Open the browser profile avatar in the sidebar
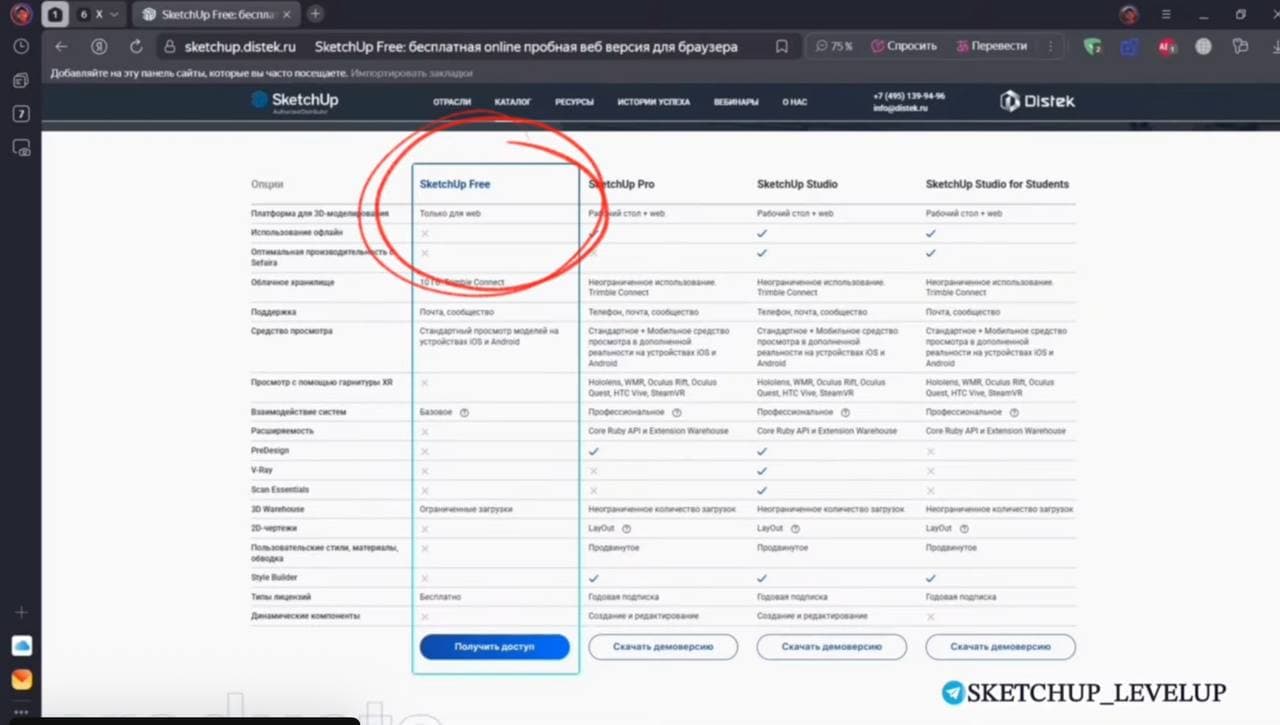 (x=21, y=14)
